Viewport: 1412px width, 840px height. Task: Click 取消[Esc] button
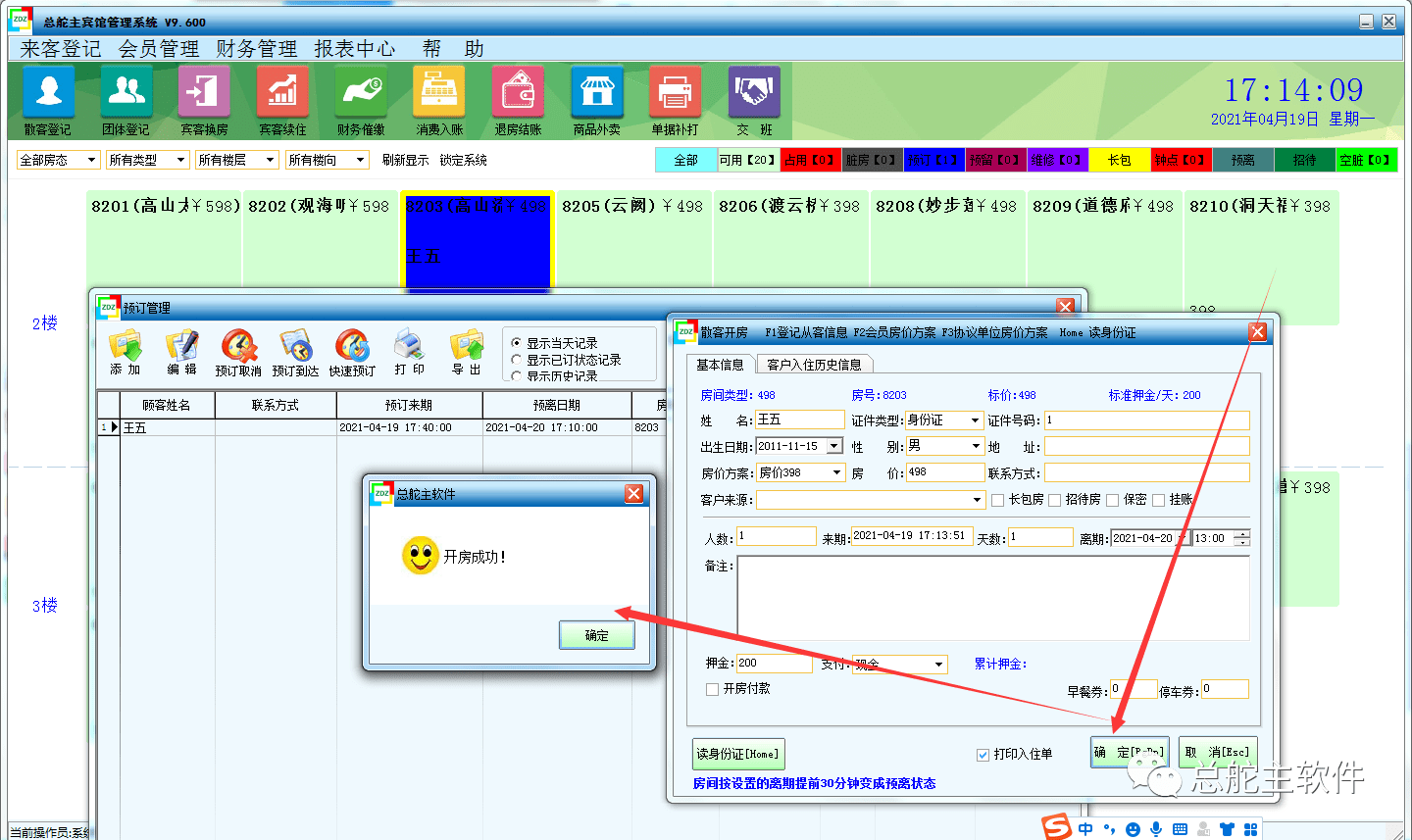click(1218, 752)
